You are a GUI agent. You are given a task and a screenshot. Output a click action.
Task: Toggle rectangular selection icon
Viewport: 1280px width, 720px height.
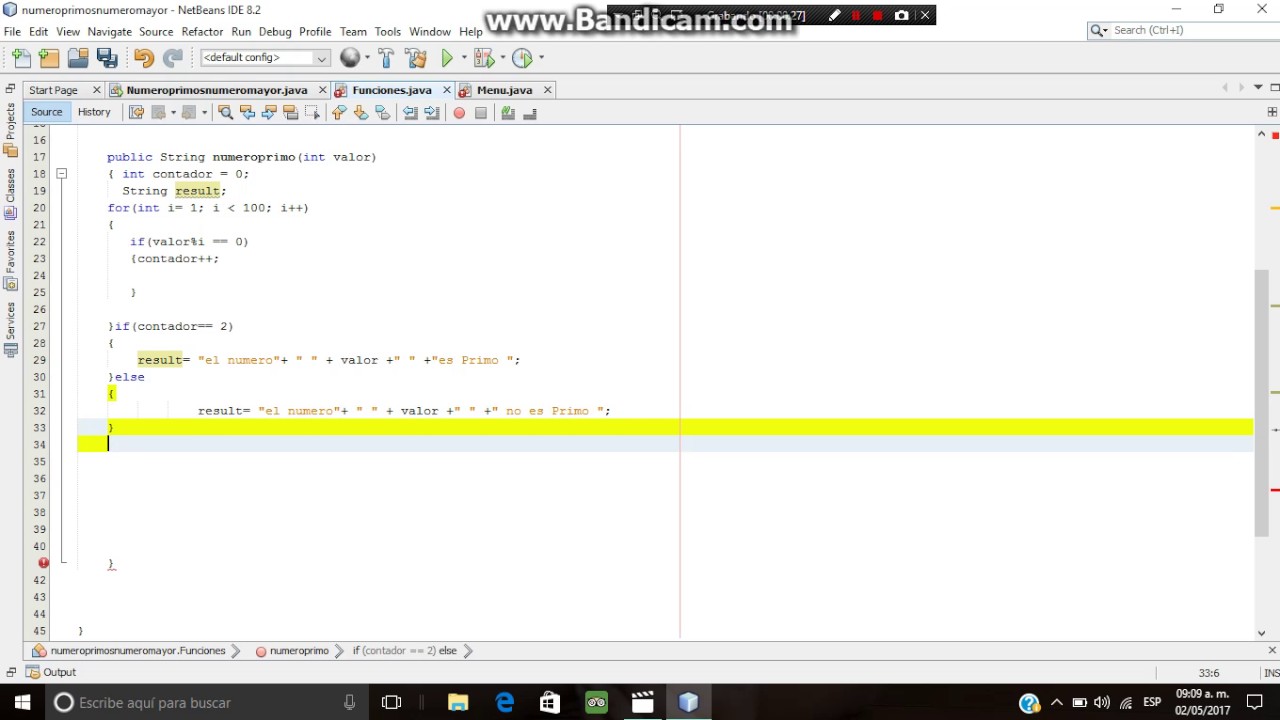pyautogui.click(x=313, y=113)
